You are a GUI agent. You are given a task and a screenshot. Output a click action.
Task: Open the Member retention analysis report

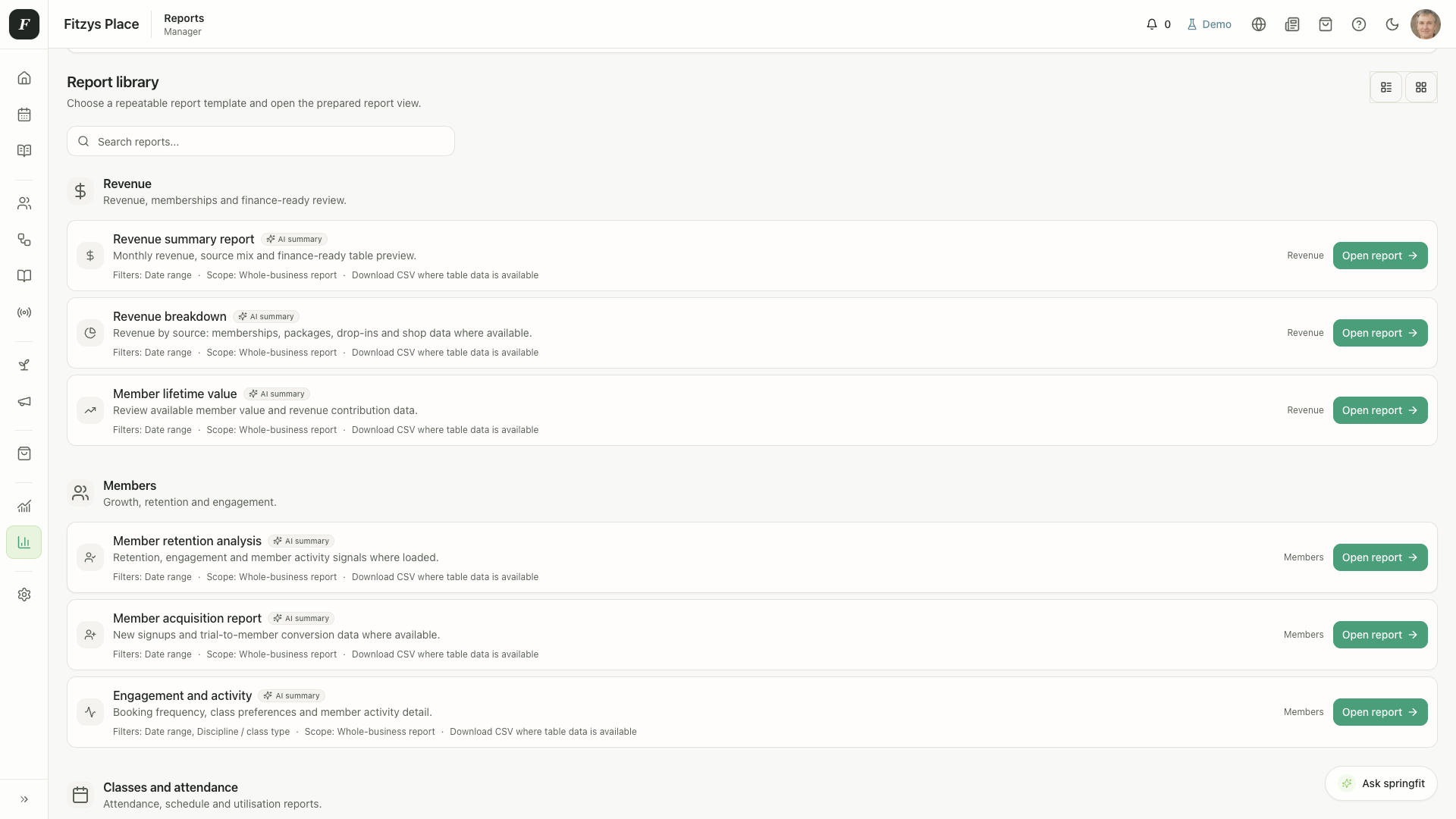point(1380,557)
